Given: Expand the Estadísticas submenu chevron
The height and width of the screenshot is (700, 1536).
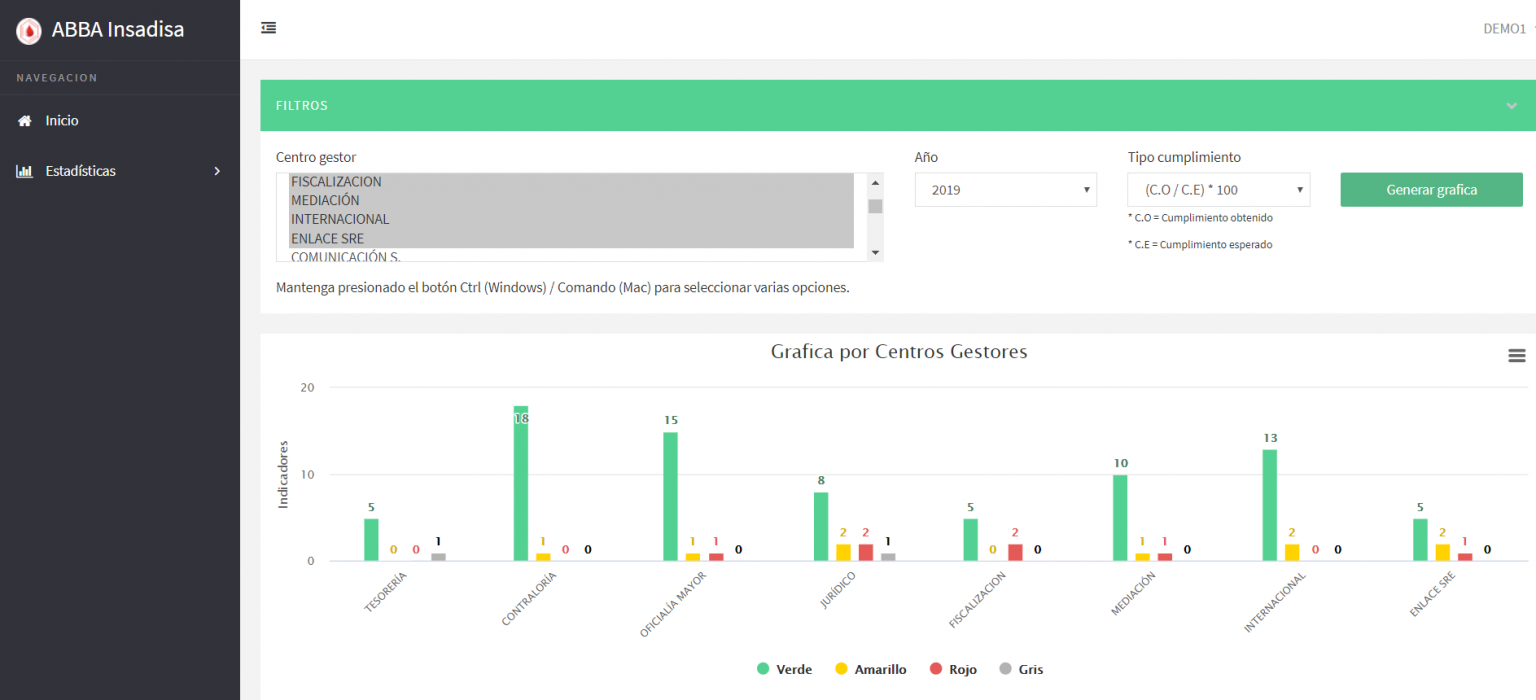Looking at the screenshot, I should (217, 171).
